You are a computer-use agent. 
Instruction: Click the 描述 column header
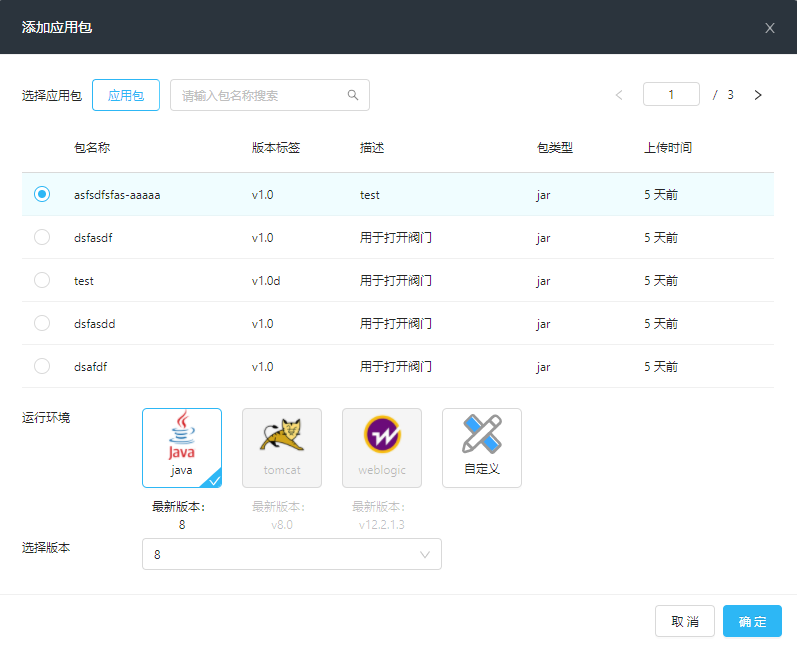click(372, 148)
